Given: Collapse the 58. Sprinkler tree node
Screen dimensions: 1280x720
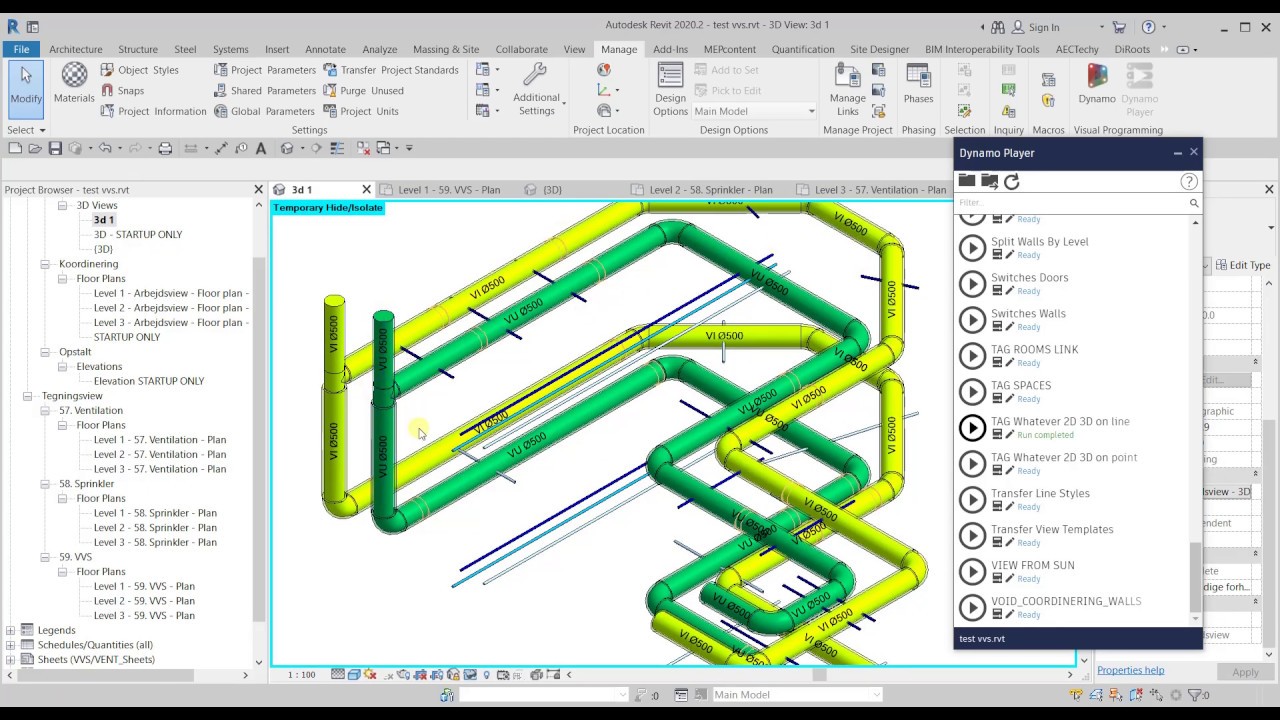Looking at the screenshot, I should coord(45,484).
